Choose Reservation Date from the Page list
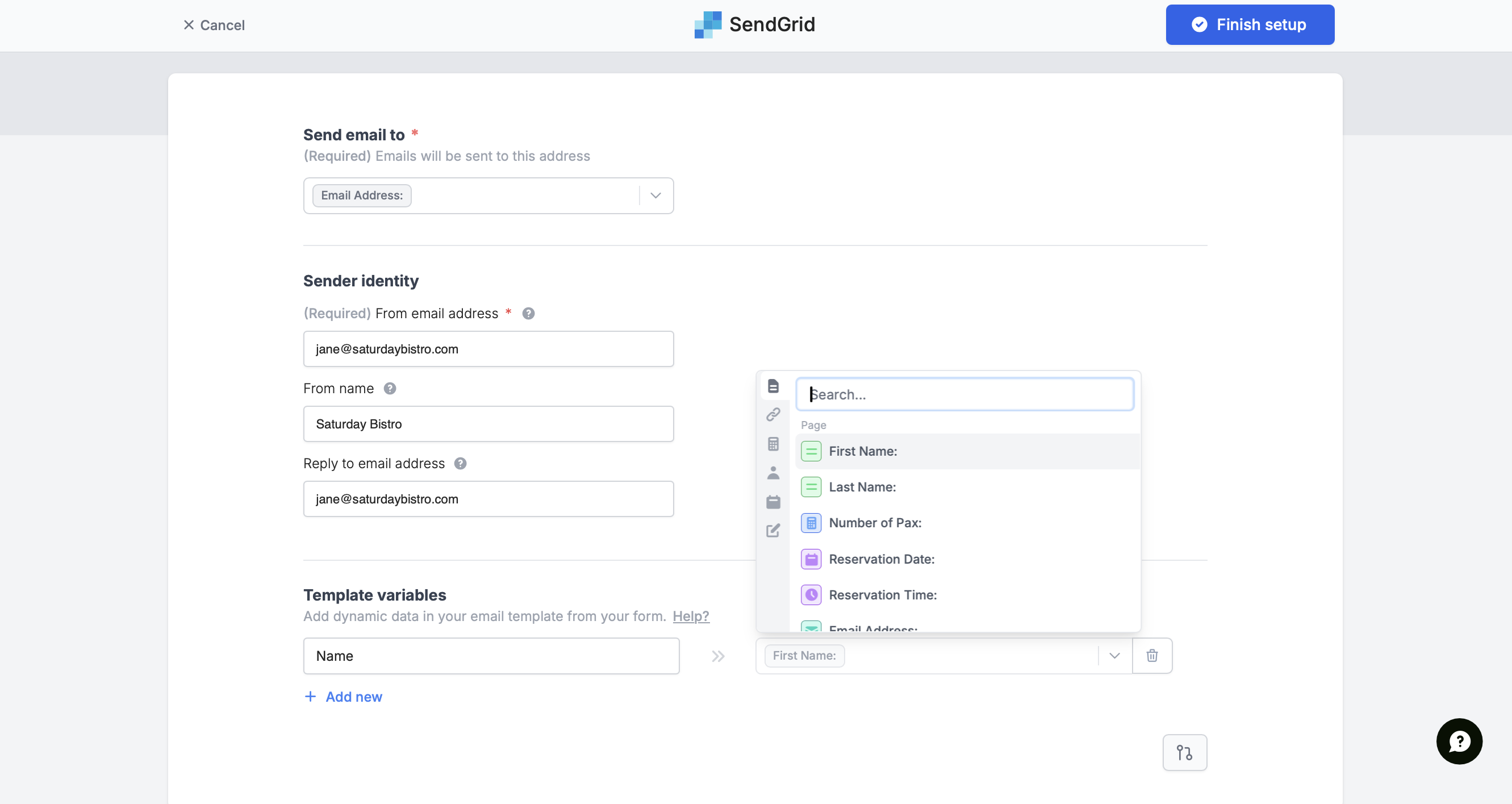 point(881,559)
